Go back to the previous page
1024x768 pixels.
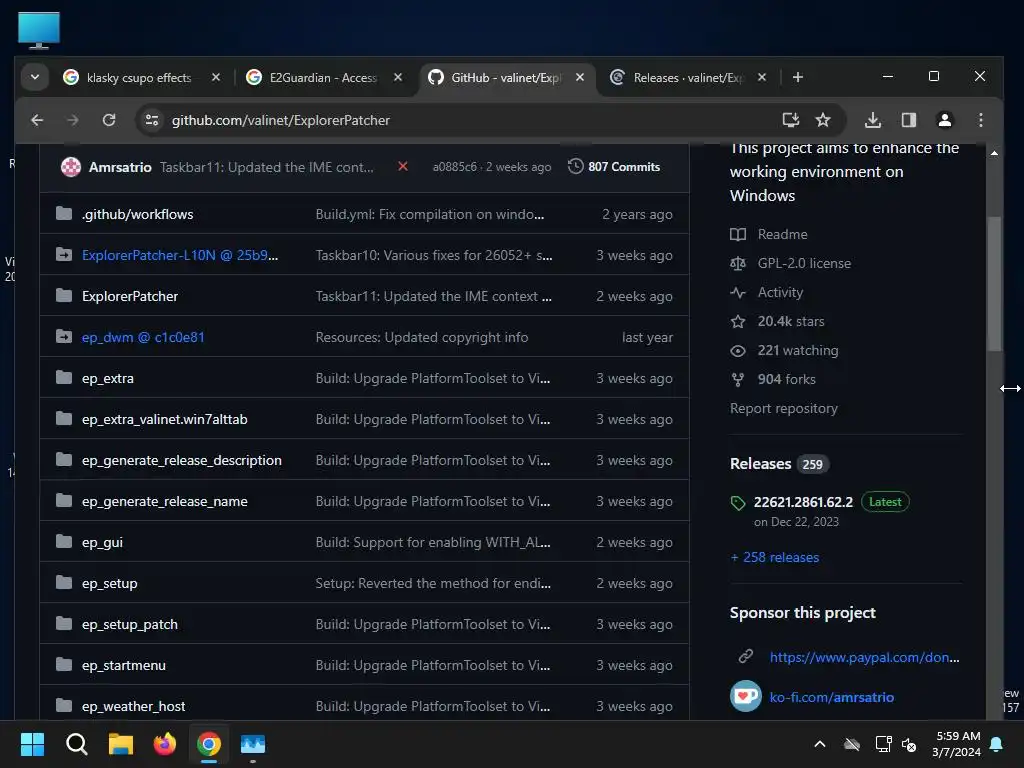click(x=37, y=120)
